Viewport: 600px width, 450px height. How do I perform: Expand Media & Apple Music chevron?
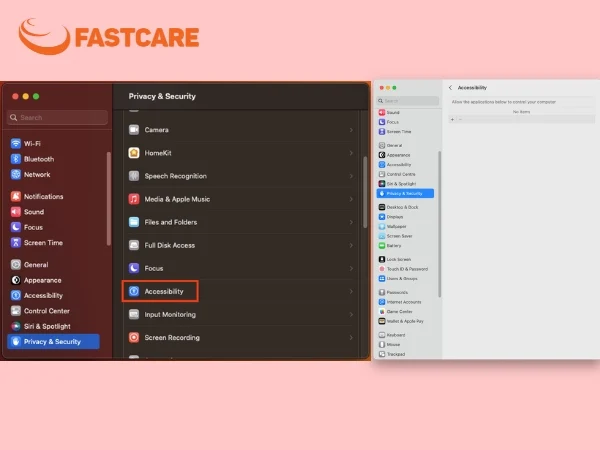click(x=351, y=199)
